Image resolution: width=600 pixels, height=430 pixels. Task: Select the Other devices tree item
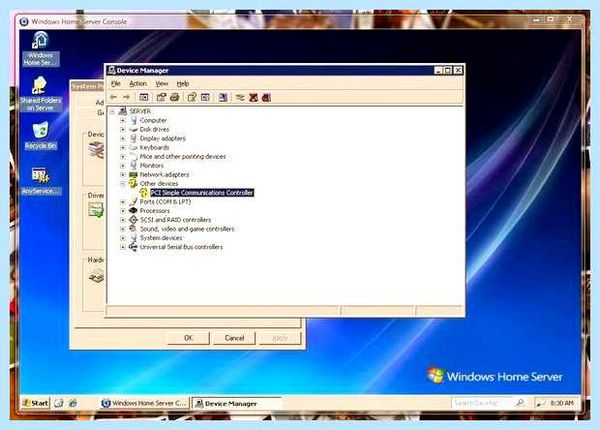pos(159,184)
